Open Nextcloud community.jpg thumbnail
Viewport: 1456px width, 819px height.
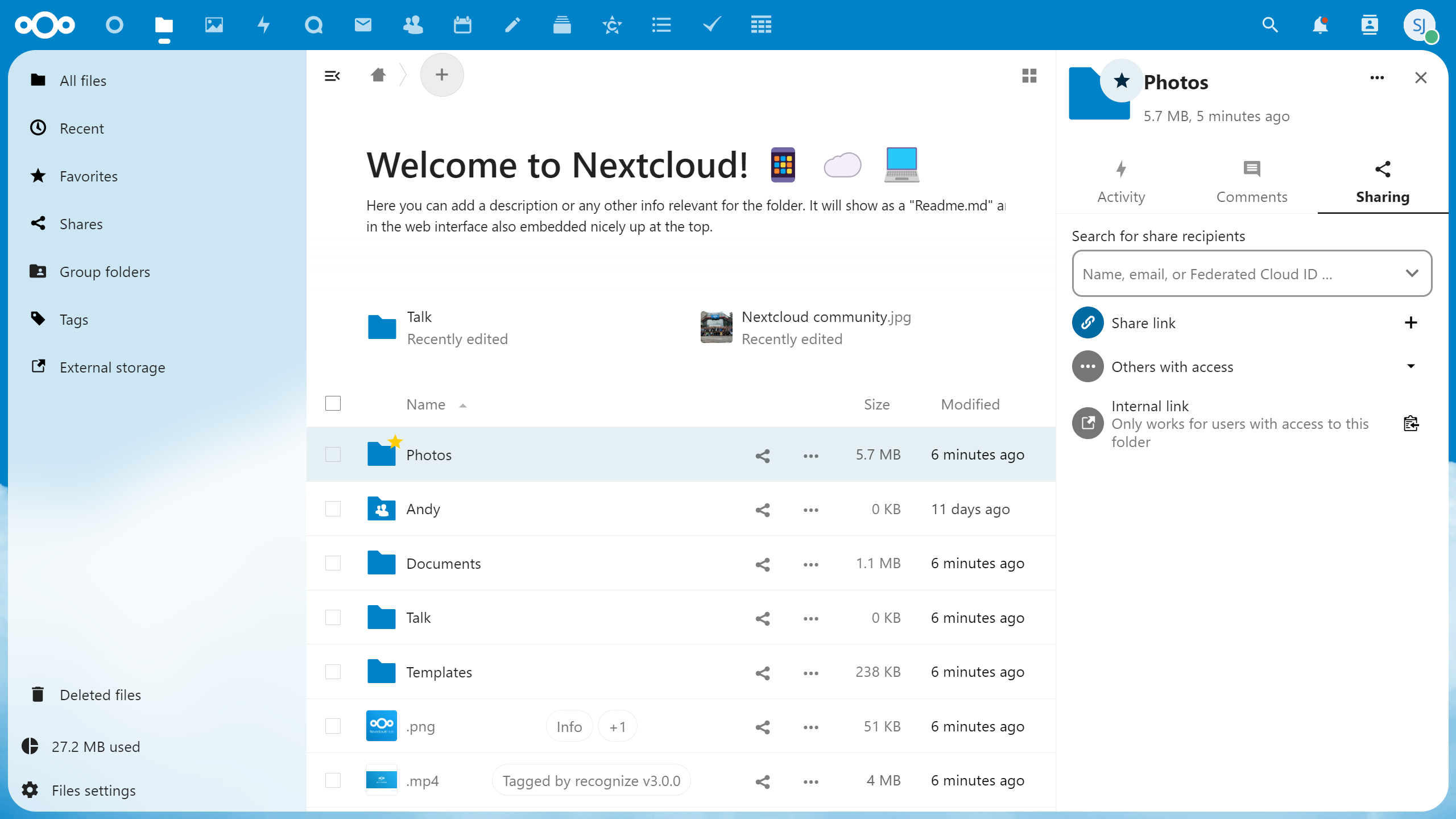tap(716, 327)
